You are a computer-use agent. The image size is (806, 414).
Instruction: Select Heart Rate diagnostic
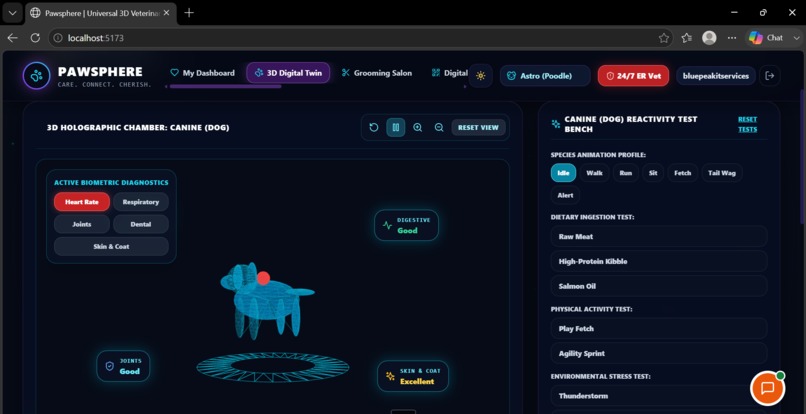point(82,202)
